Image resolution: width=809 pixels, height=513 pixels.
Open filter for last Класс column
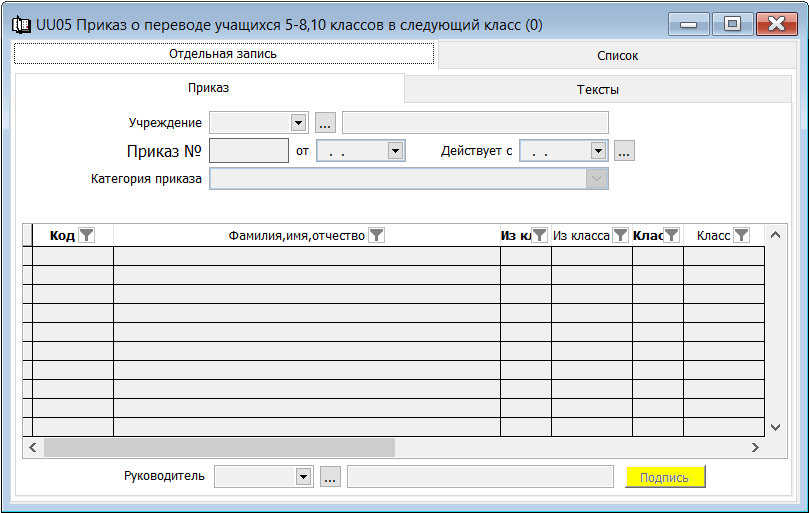741,235
